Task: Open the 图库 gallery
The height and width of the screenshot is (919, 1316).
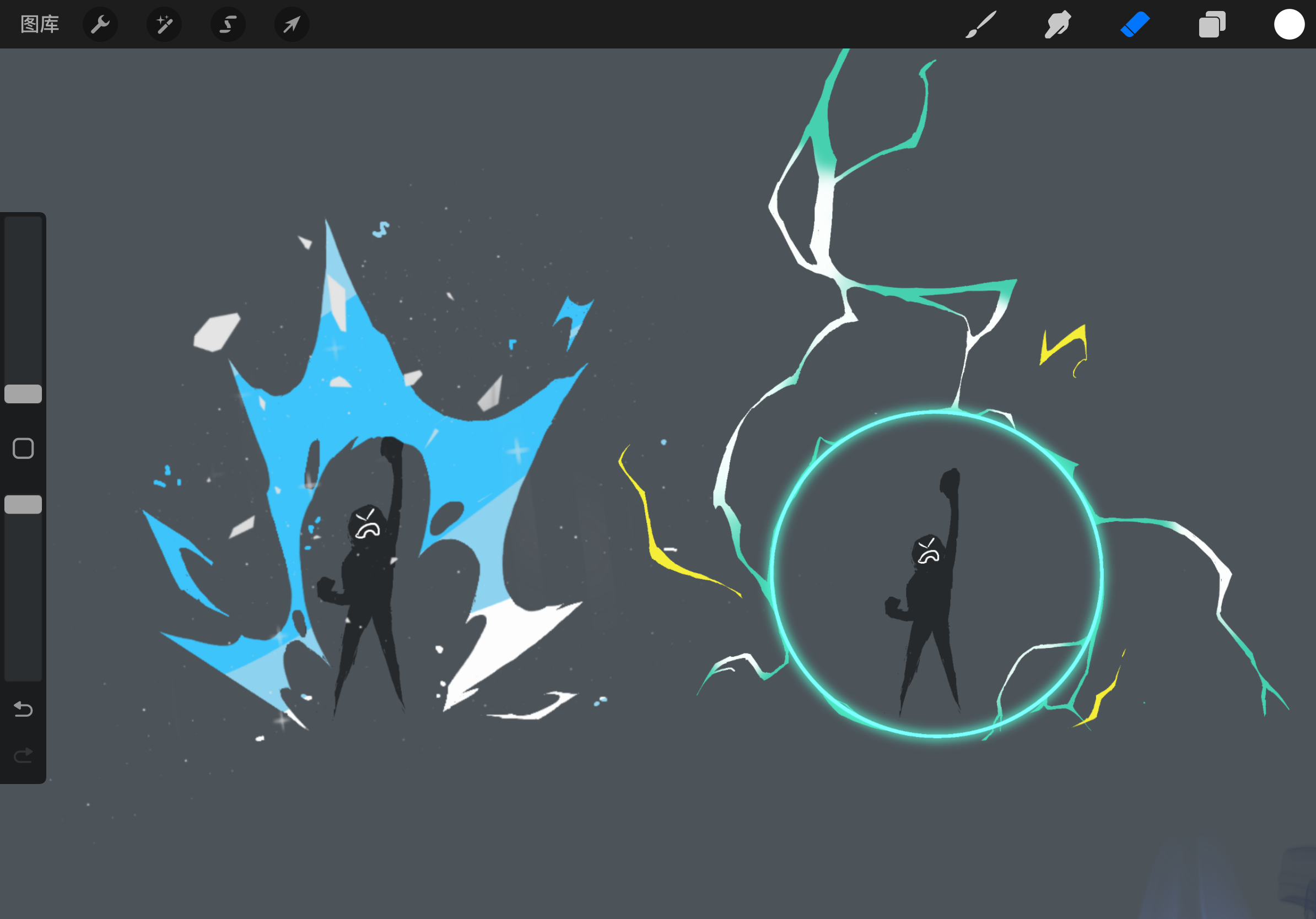Action: 40,24
